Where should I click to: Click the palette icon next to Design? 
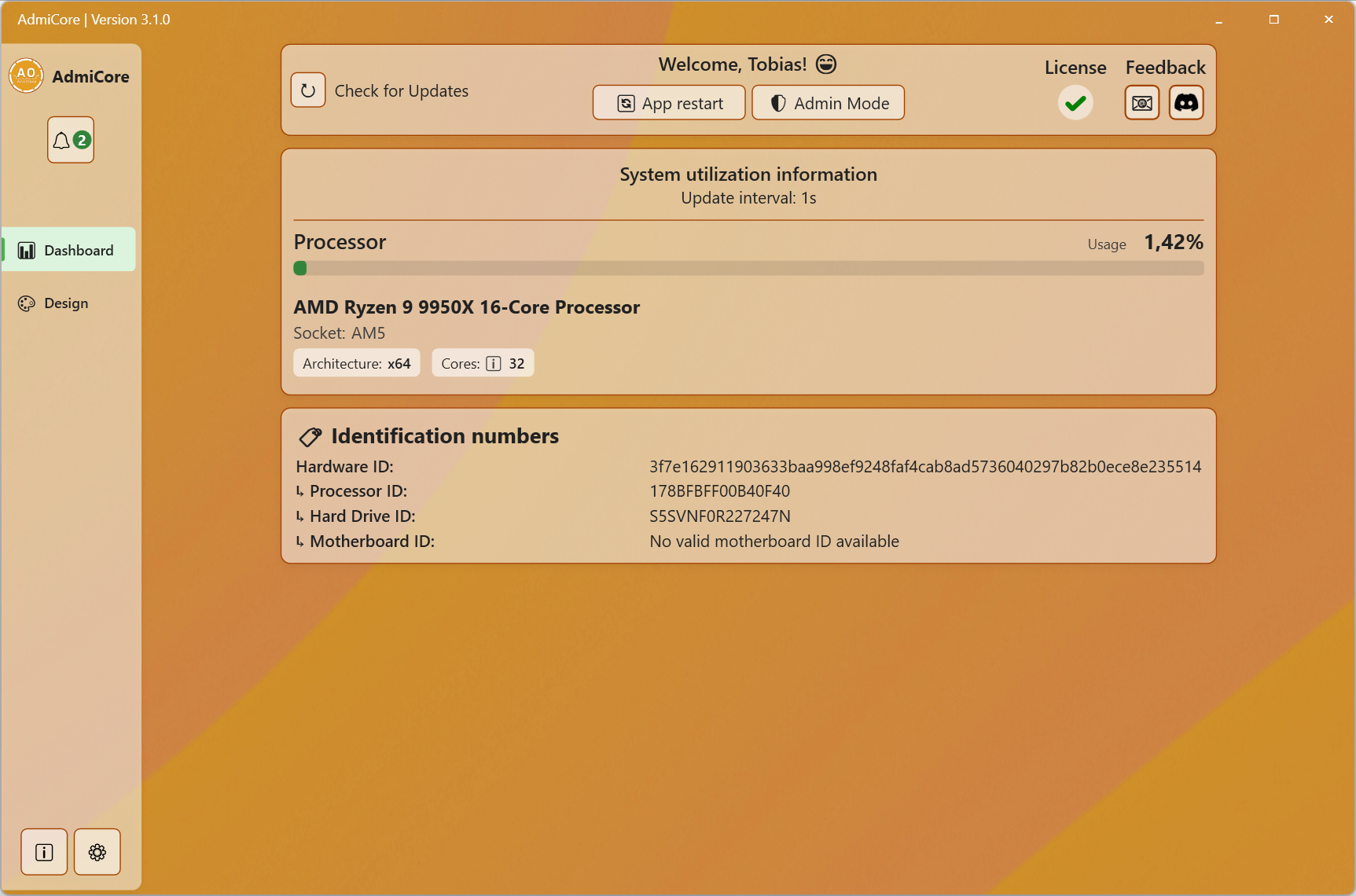pyautogui.click(x=26, y=303)
